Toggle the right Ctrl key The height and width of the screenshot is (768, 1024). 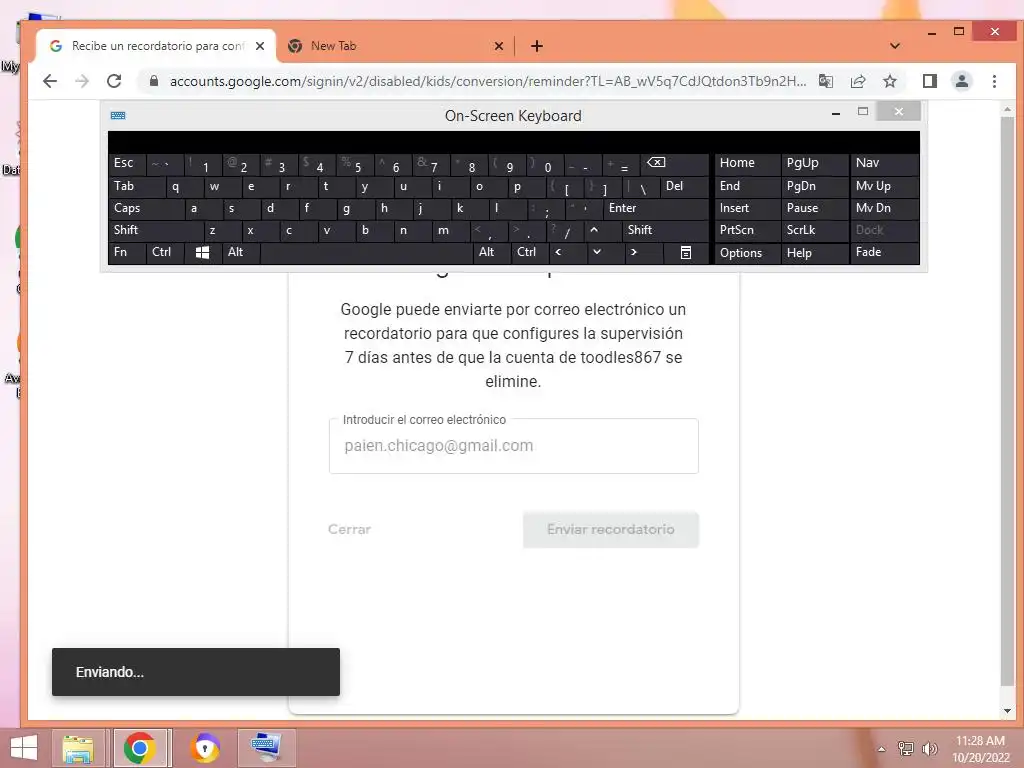point(529,252)
